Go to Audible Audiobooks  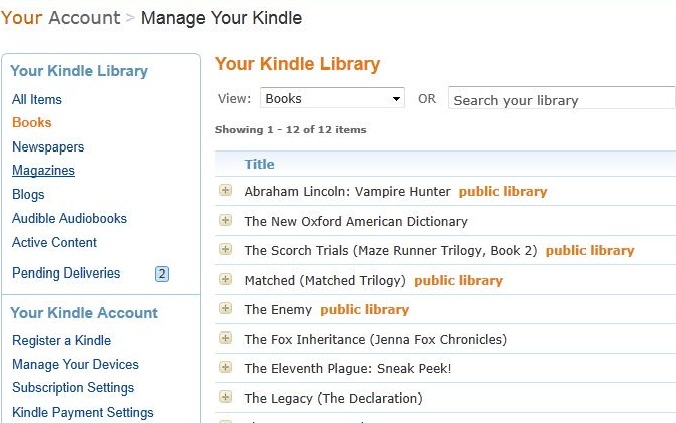pyautogui.click(x=69, y=218)
